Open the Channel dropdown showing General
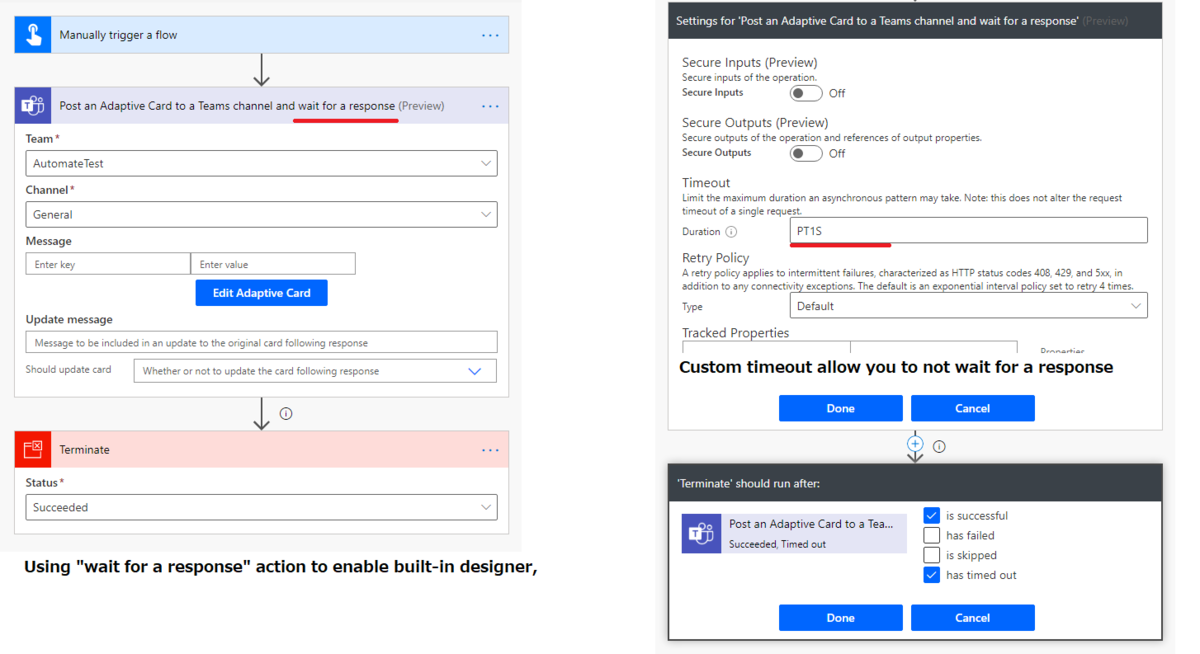Image resolution: width=1200 pixels, height=654 pixels. 261,214
